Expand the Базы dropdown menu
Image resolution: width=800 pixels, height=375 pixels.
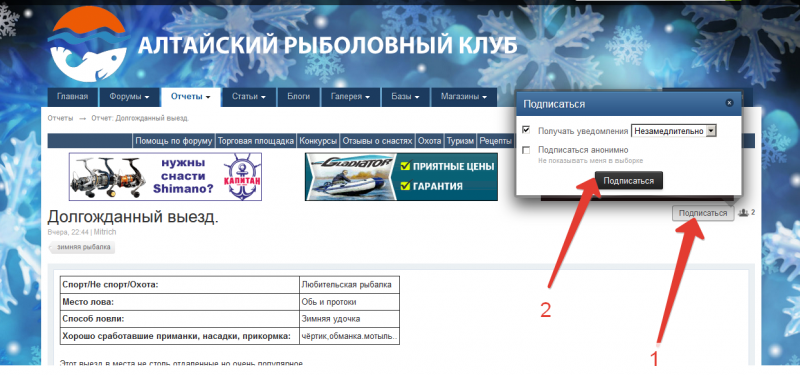[x=406, y=97]
